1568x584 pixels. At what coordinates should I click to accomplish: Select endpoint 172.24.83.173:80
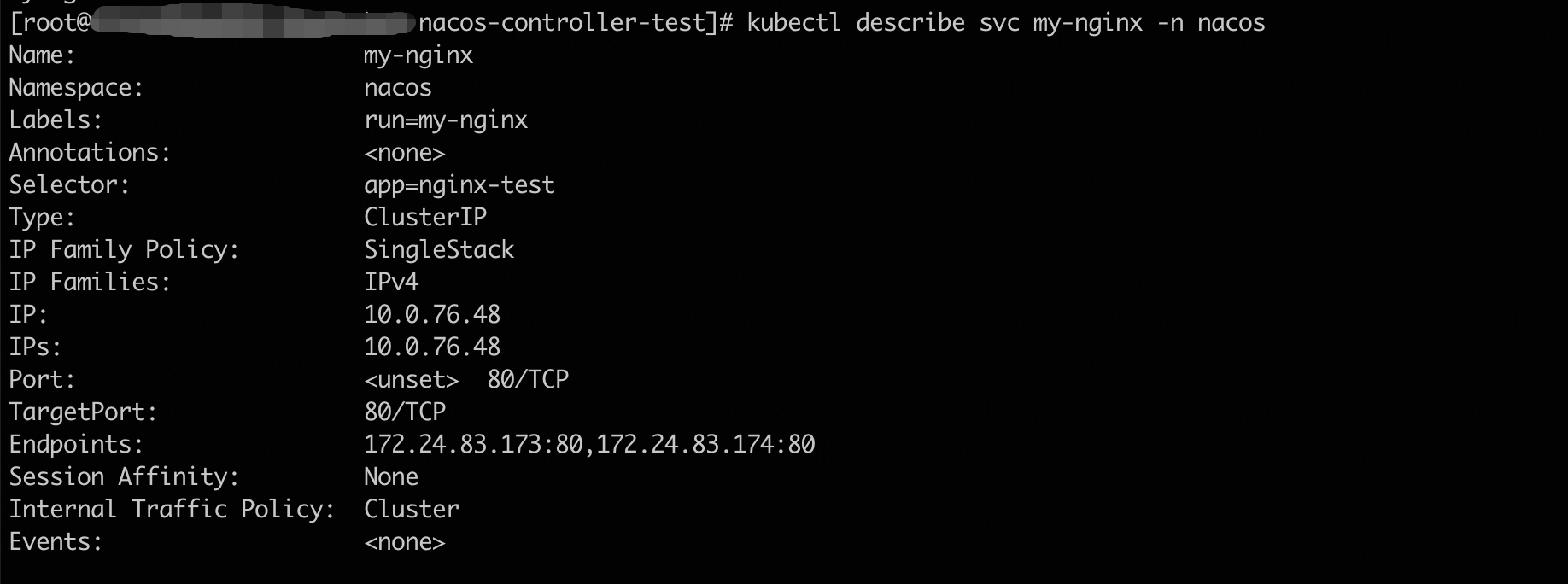point(473,444)
